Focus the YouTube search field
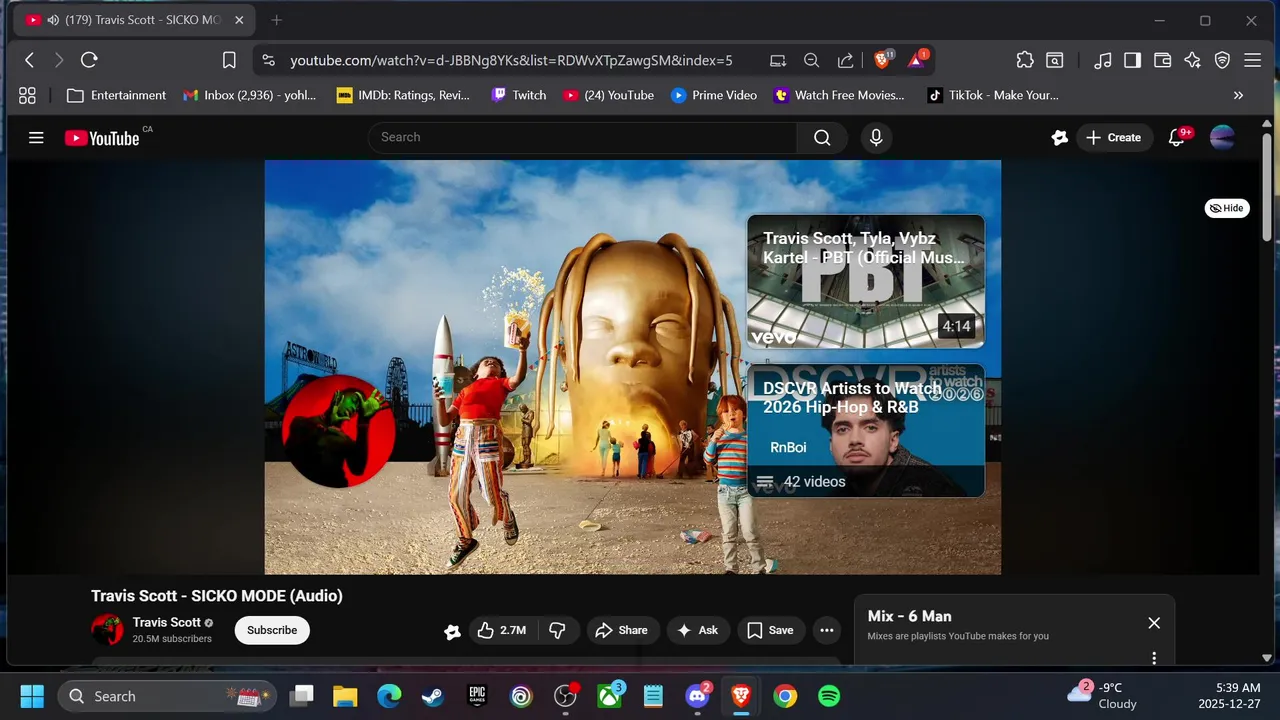The width and height of the screenshot is (1280, 720). (x=583, y=138)
